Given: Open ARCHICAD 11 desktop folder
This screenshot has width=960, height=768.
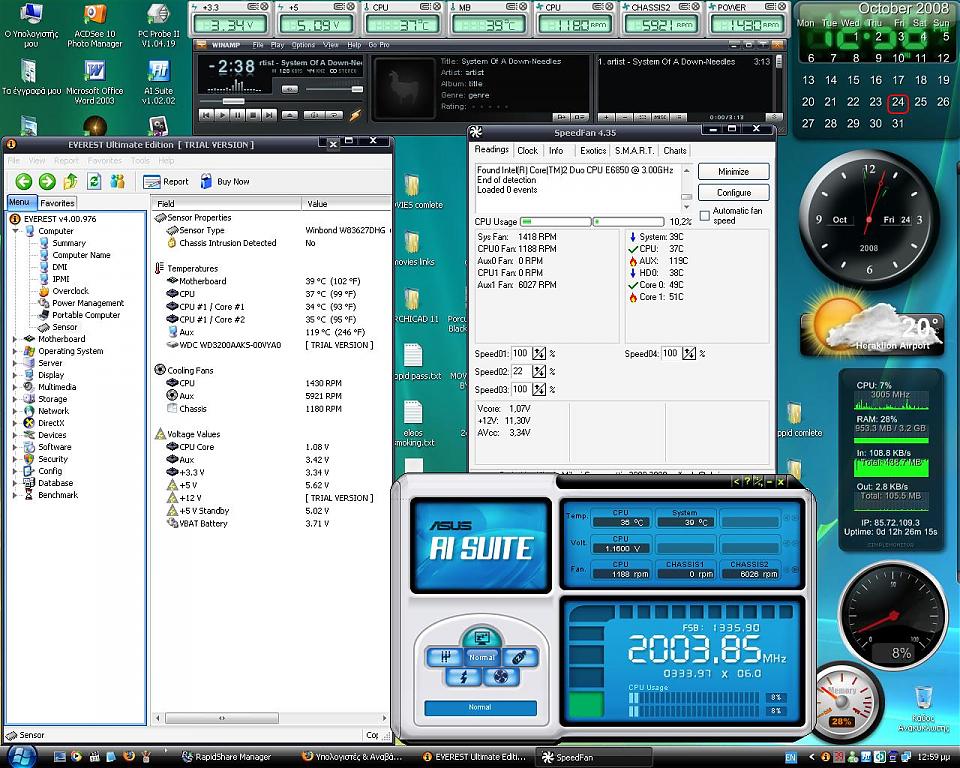Looking at the screenshot, I should pyautogui.click(x=416, y=306).
